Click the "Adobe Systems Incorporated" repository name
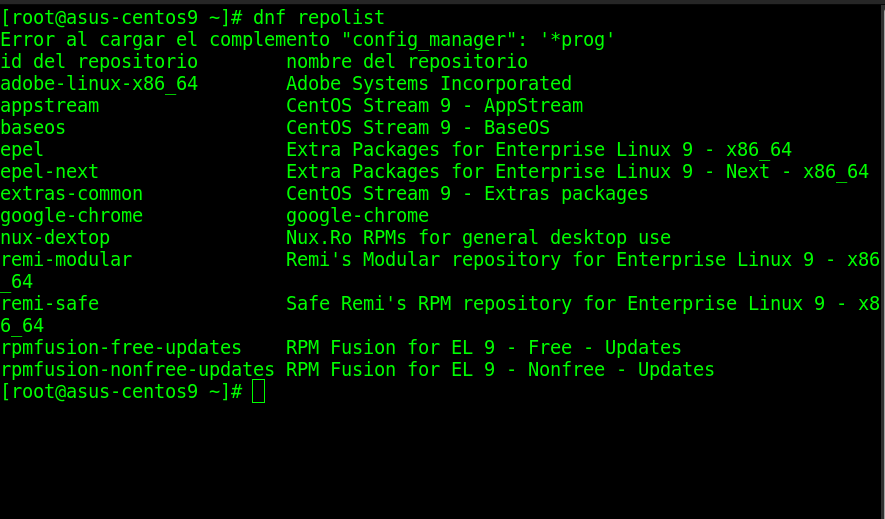The height and width of the screenshot is (519, 885). [429, 84]
